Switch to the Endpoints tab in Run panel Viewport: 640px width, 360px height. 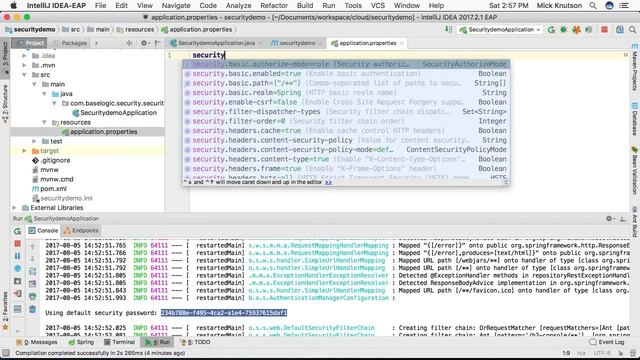[x=81, y=231]
